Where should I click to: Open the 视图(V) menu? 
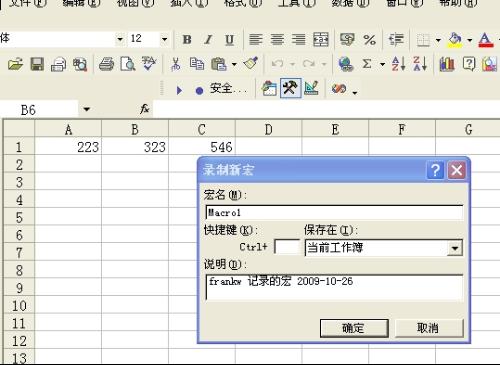[136, 3]
